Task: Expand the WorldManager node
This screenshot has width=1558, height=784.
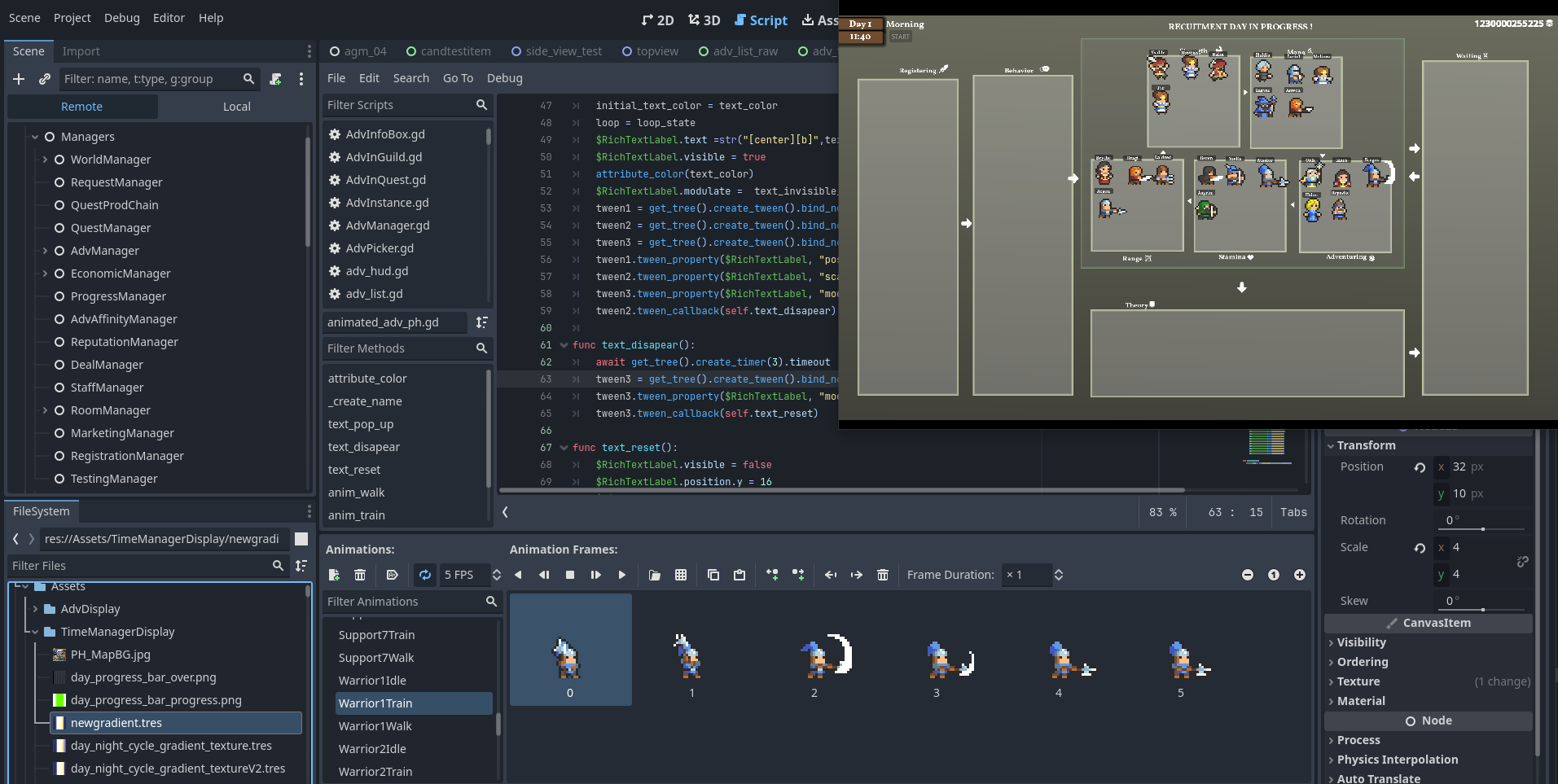Action: click(x=45, y=160)
